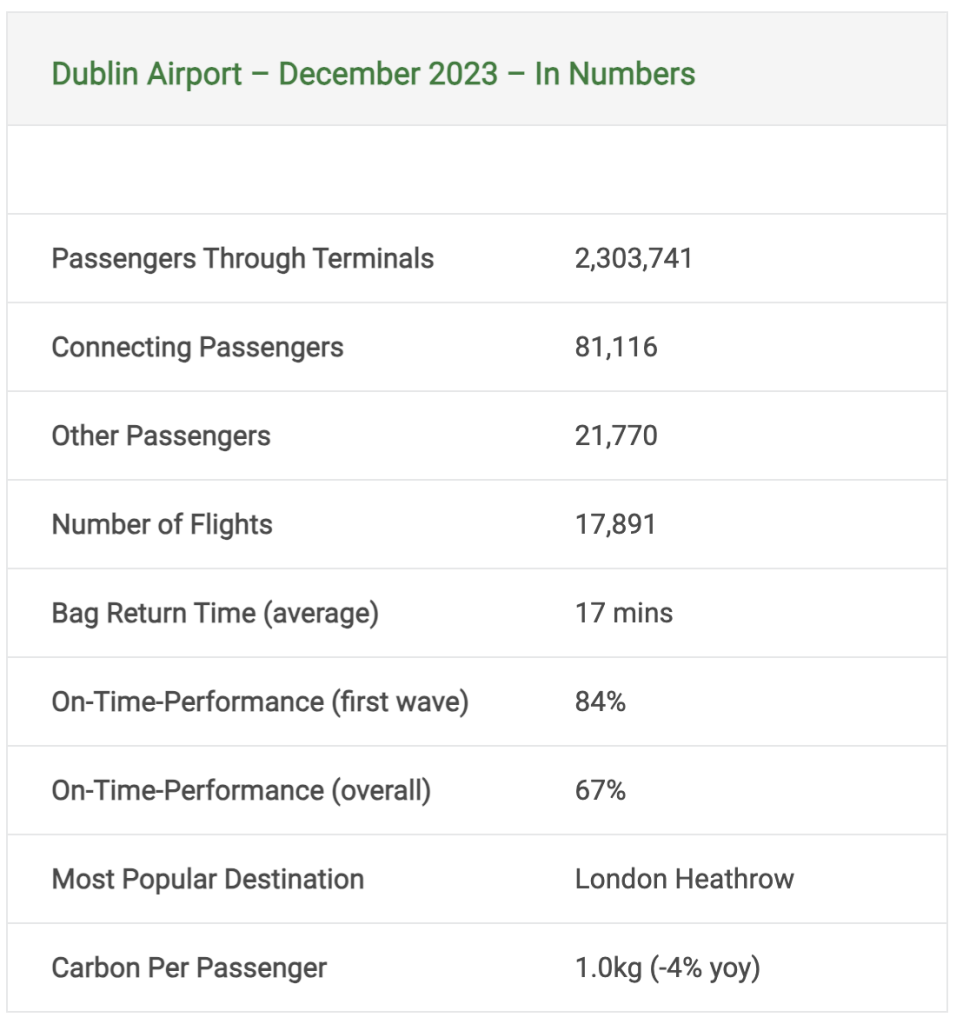Select On-Time-Performance (first wave) label
The height and width of the screenshot is (1024, 956).
coord(260,702)
